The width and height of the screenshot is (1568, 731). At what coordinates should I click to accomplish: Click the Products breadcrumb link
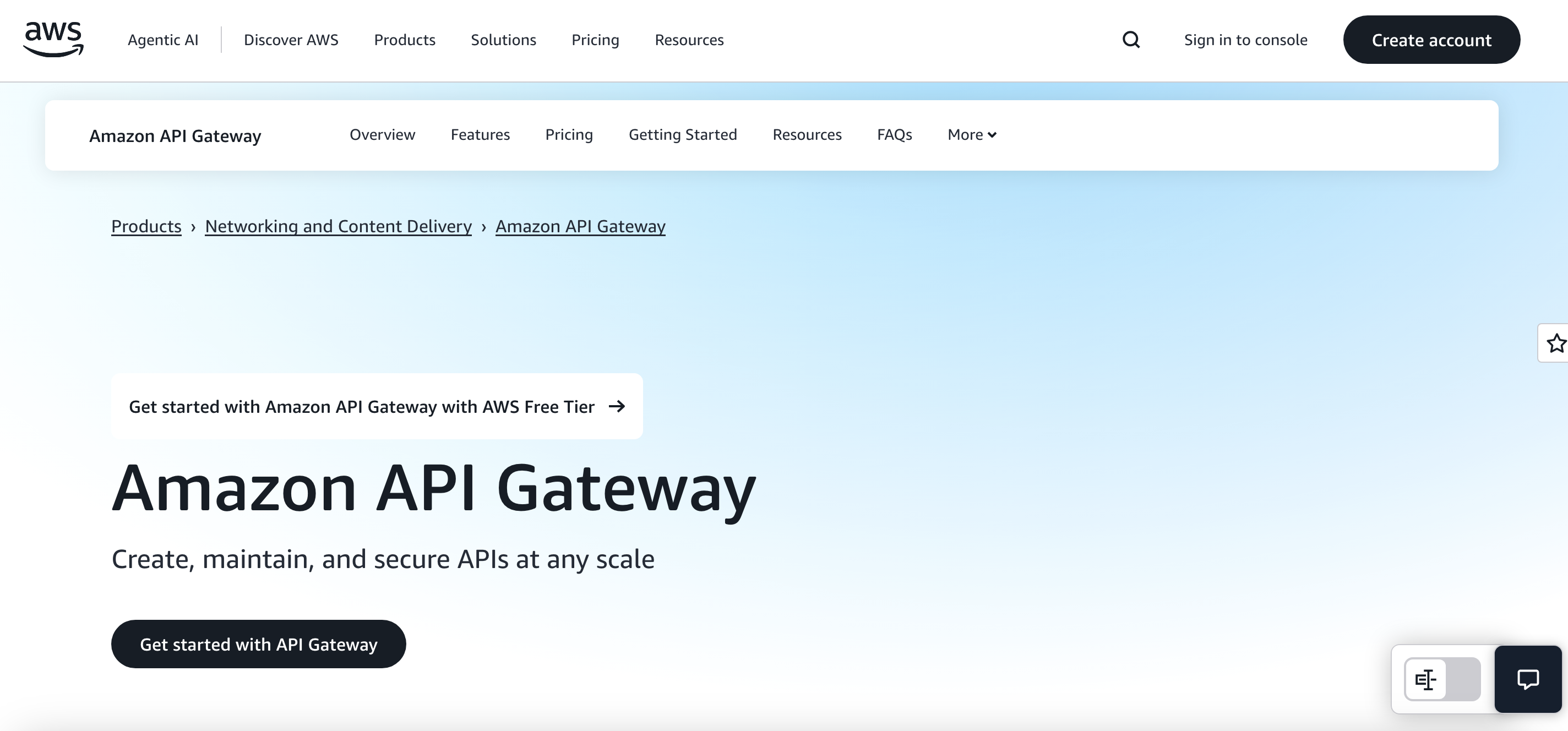[146, 226]
